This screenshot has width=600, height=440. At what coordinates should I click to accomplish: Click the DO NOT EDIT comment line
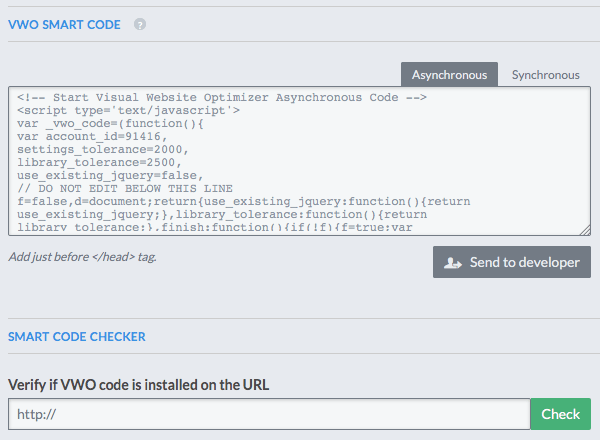point(124,188)
